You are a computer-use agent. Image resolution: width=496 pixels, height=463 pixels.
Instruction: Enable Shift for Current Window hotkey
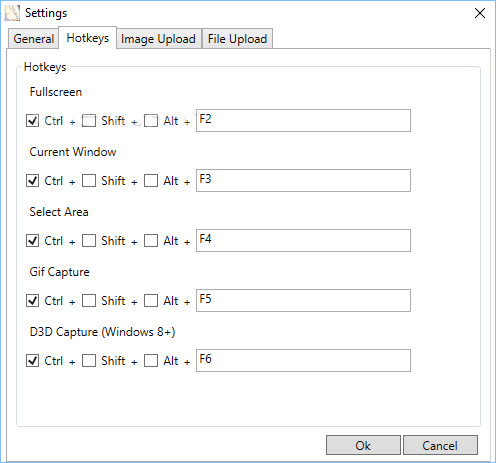coord(89,180)
